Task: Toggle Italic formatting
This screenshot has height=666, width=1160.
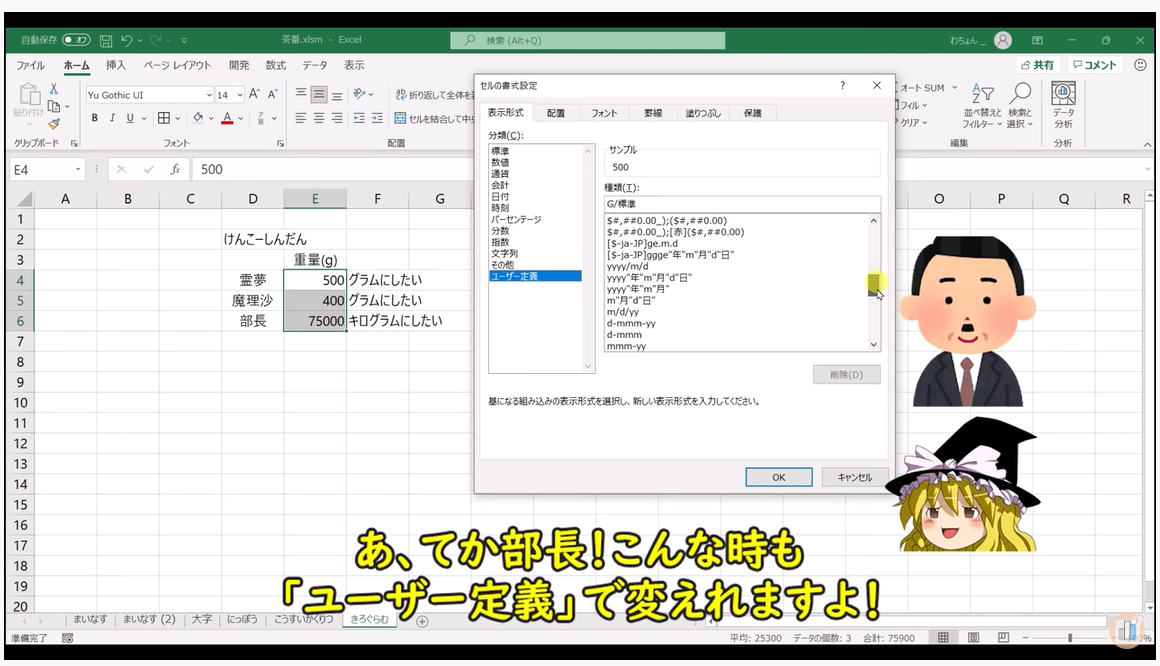Action: click(112, 118)
